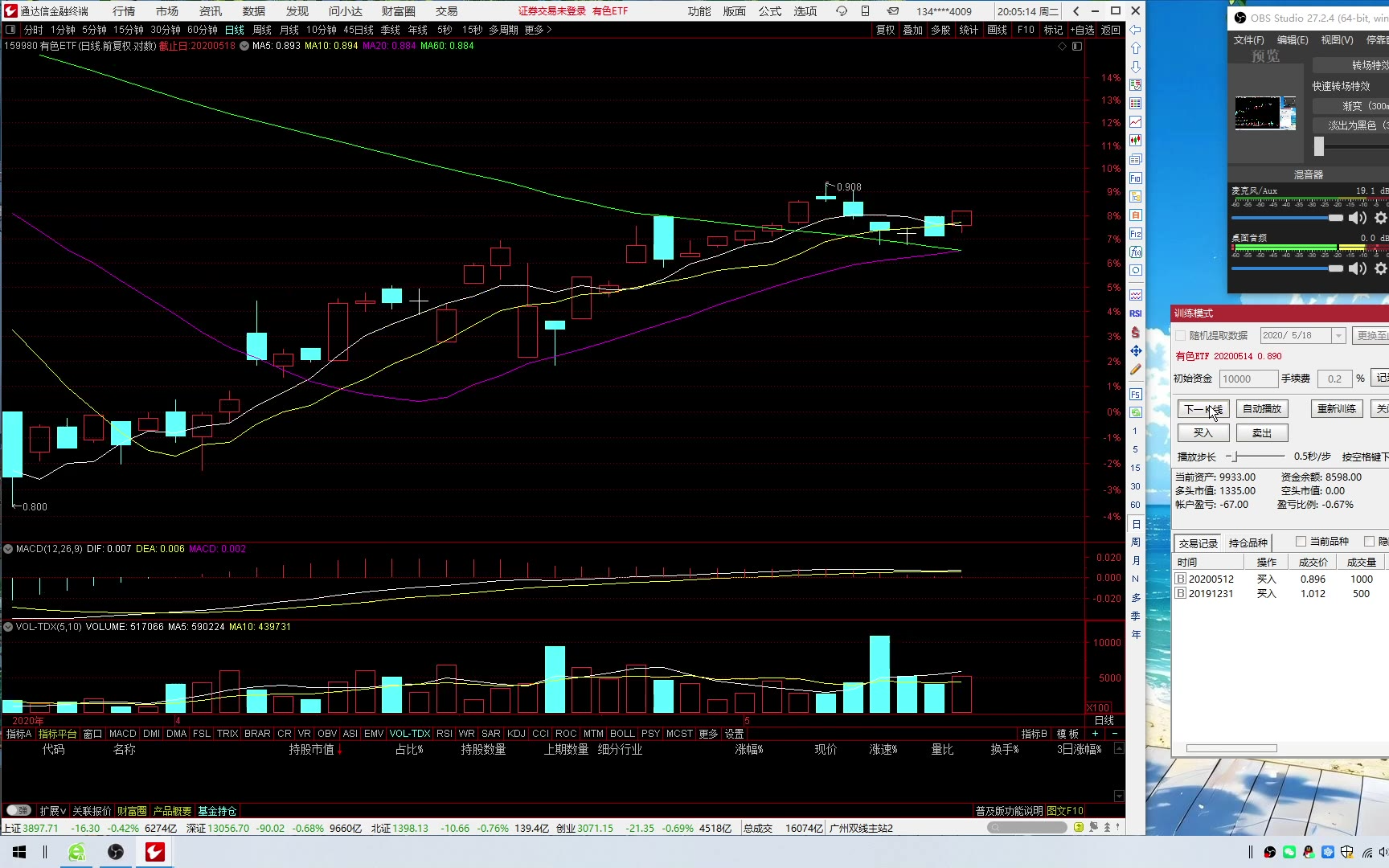The height and width of the screenshot is (868, 1389).
Task: Click the candlestick chart sidebar icon
Action: (1135, 141)
